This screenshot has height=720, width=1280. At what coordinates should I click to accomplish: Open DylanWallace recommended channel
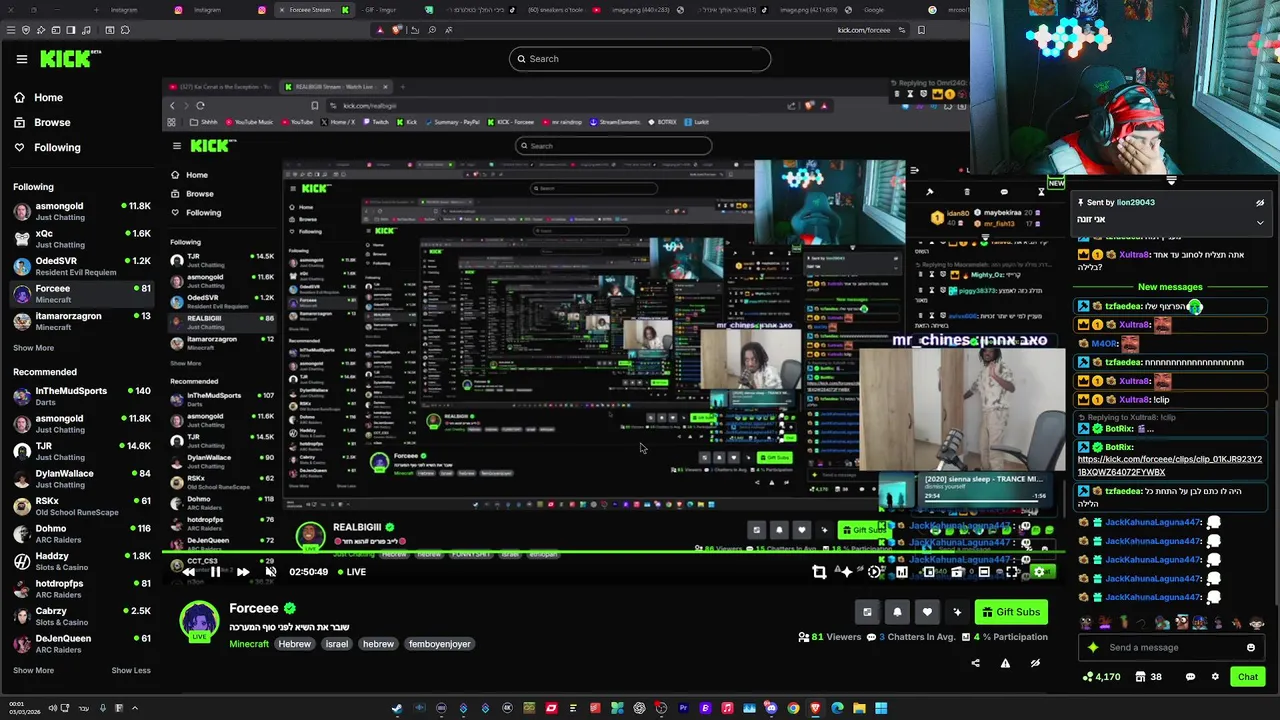(80, 478)
